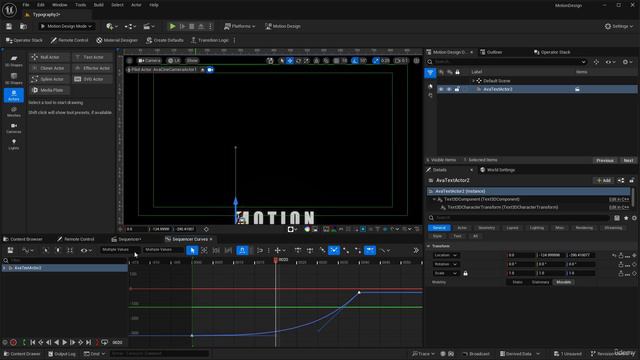Image resolution: width=640 pixels, height=360 pixels.
Task: Open the Location type dropdown
Action: [445, 255]
